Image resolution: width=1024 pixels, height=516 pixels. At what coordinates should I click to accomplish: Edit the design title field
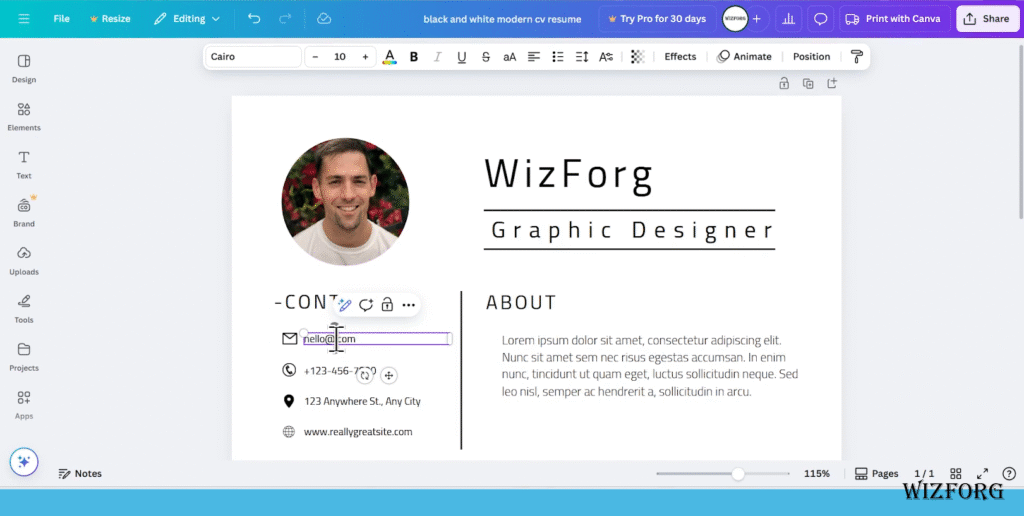tap(502, 19)
